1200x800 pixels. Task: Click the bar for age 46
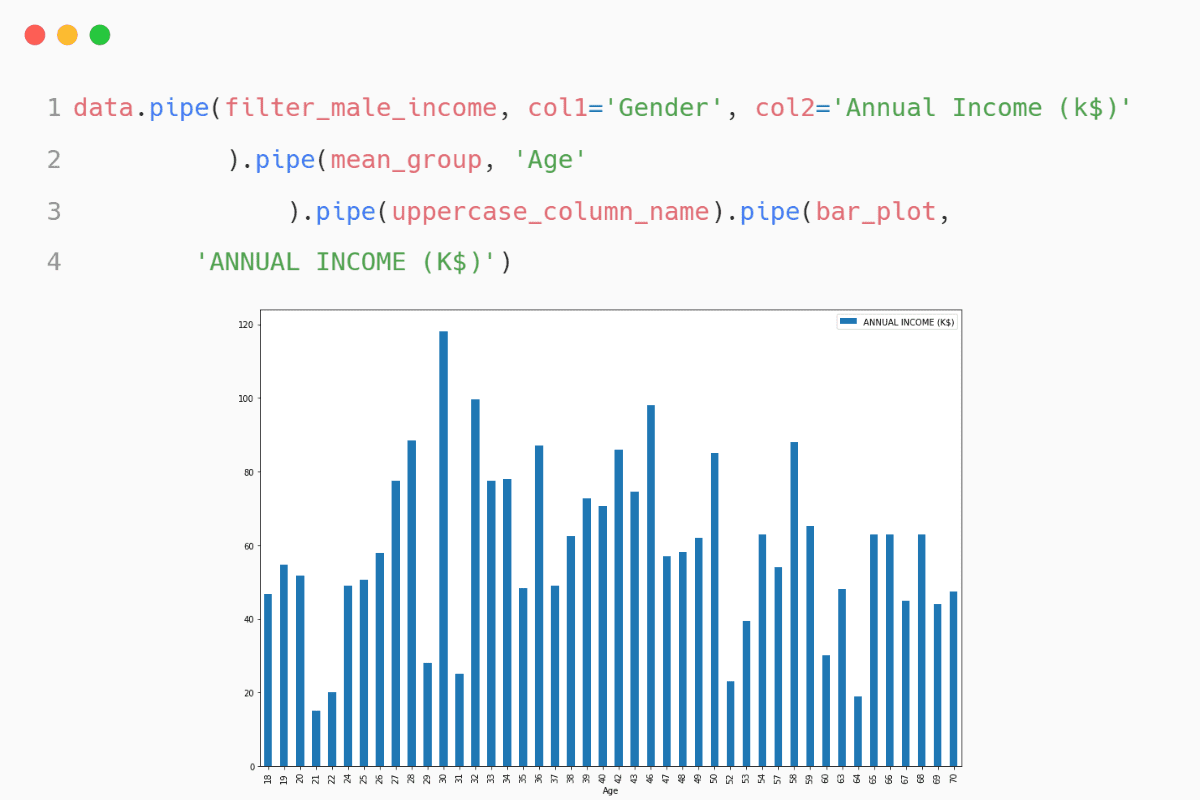click(651, 586)
